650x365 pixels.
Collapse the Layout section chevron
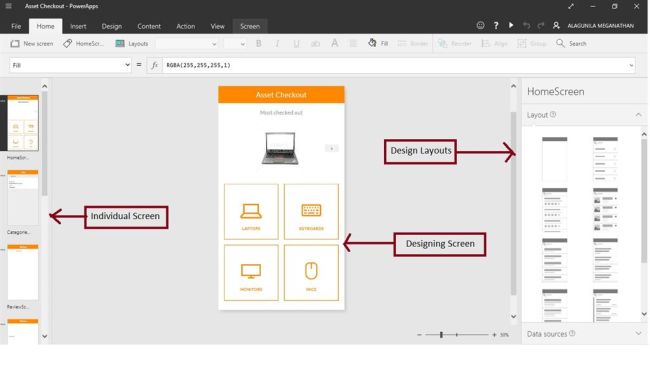coord(638,115)
